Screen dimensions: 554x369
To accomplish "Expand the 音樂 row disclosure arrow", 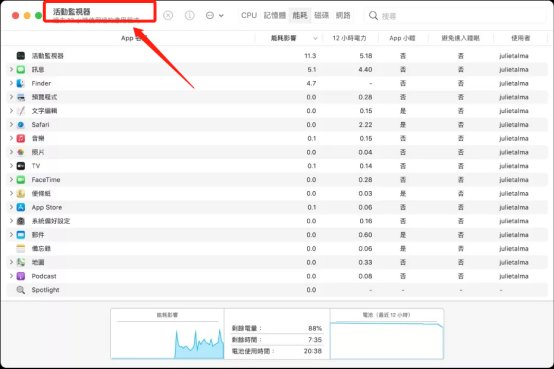I will click(11, 138).
